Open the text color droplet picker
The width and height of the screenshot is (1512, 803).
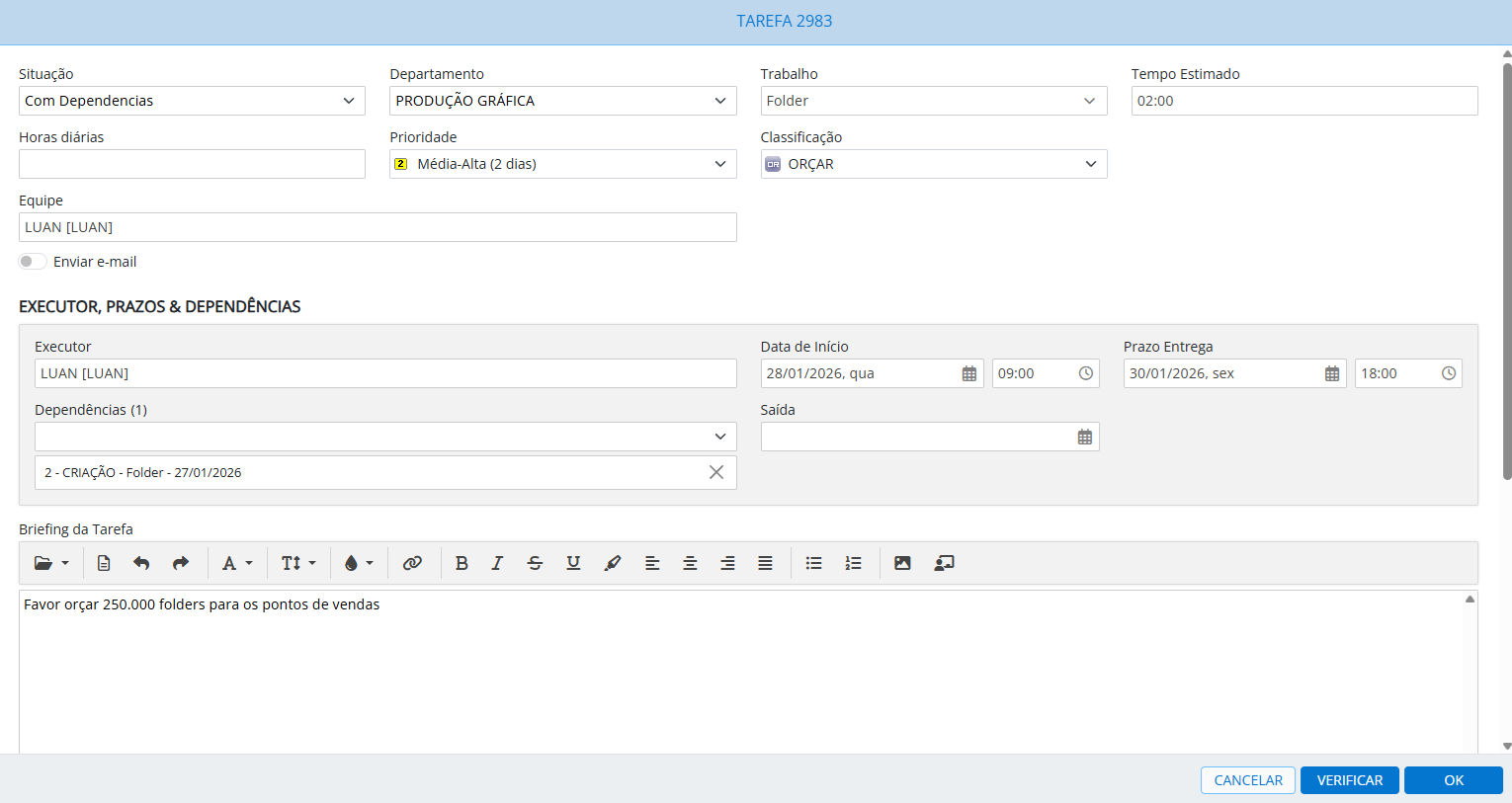click(358, 563)
